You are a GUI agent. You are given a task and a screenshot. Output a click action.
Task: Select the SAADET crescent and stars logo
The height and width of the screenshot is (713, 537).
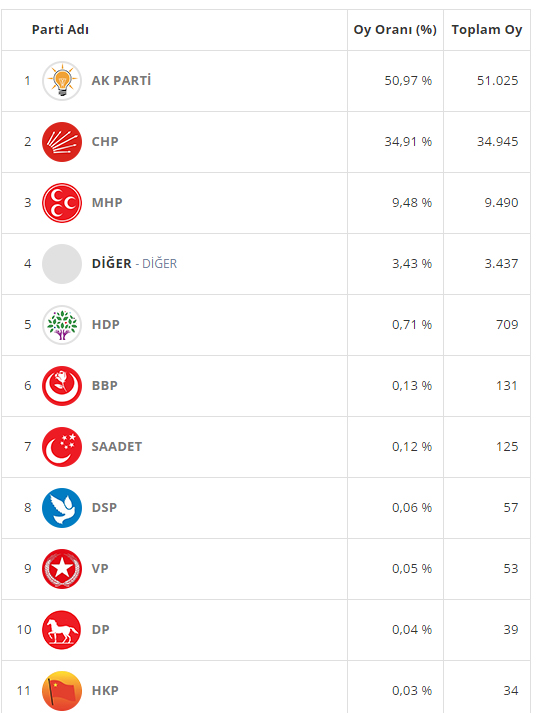click(x=62, y=447)
